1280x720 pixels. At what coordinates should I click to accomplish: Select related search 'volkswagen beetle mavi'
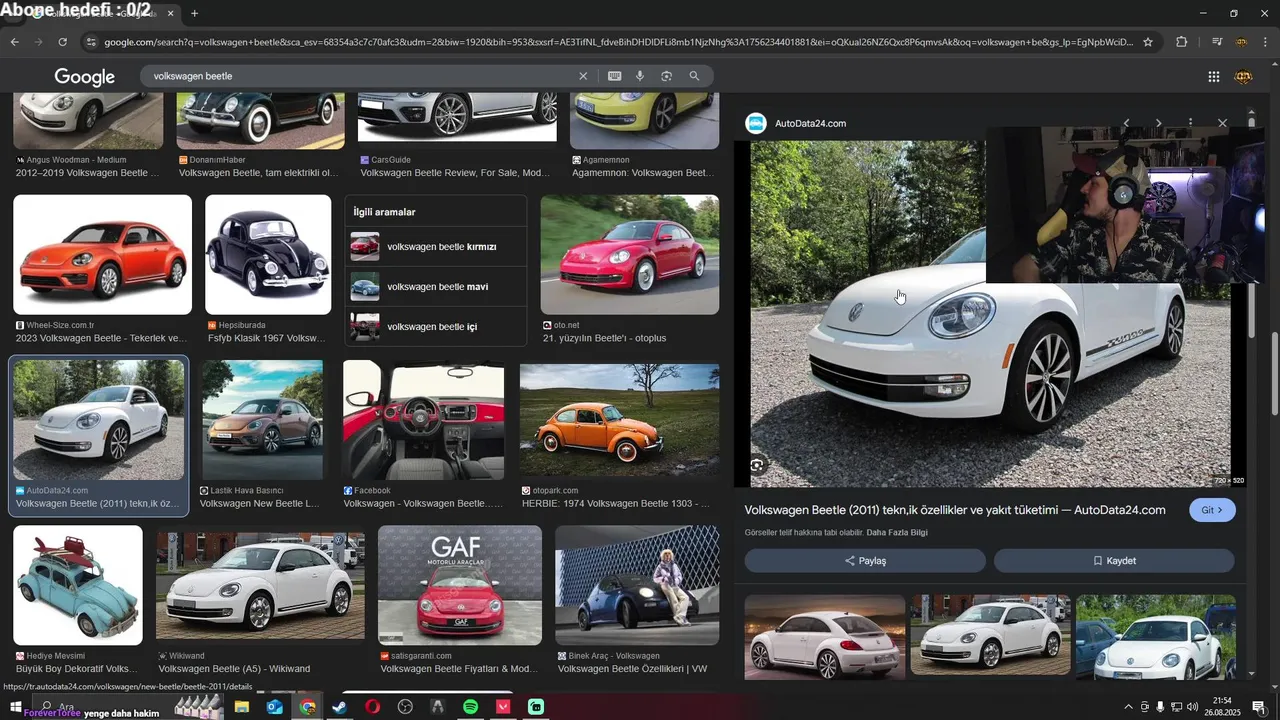(436, 286)
